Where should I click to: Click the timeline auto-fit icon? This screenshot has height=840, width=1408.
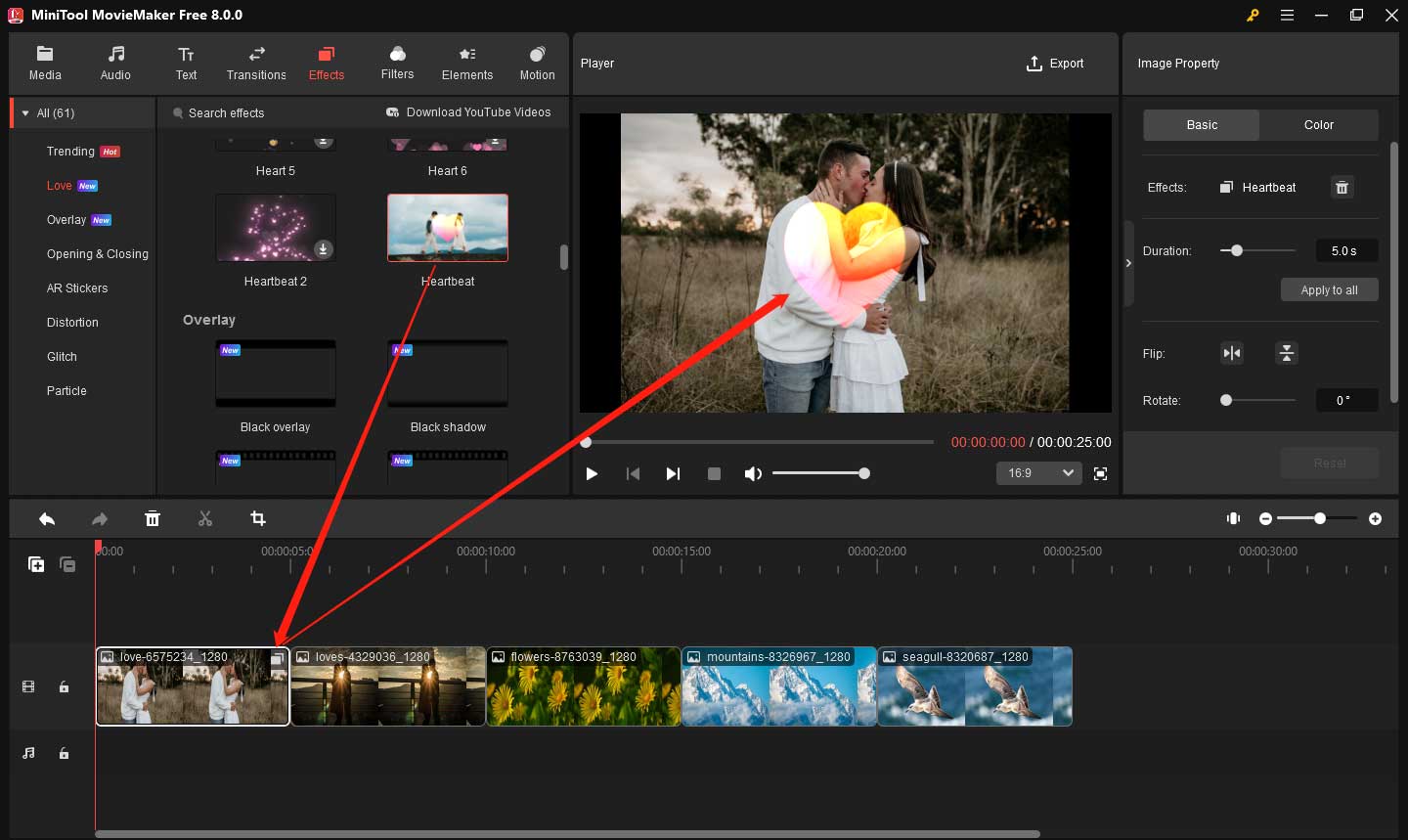coord(1234,518)
